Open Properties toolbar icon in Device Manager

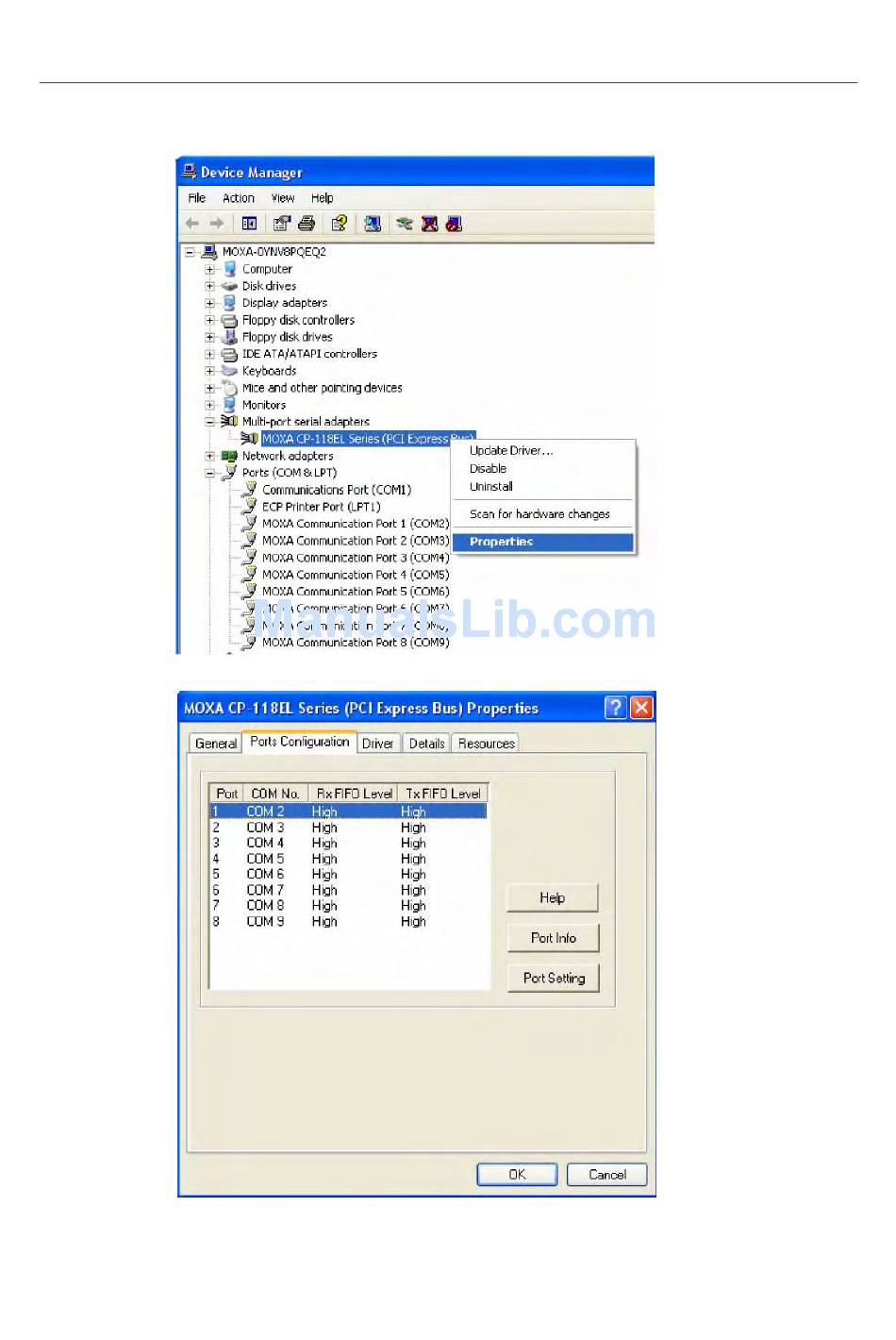point(281,224)
